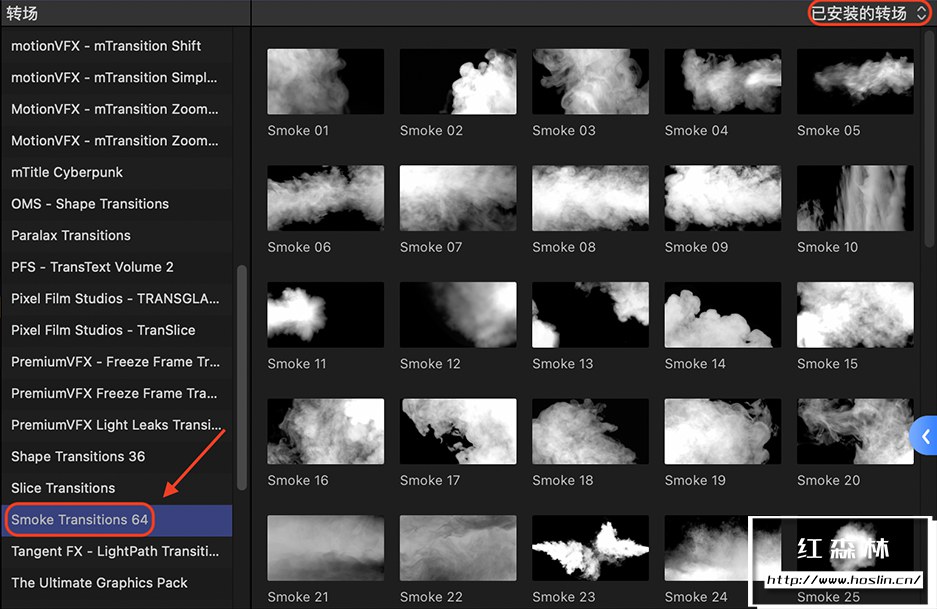Open Slice Transitions category
937x609 pixels.
pos(117,488)
